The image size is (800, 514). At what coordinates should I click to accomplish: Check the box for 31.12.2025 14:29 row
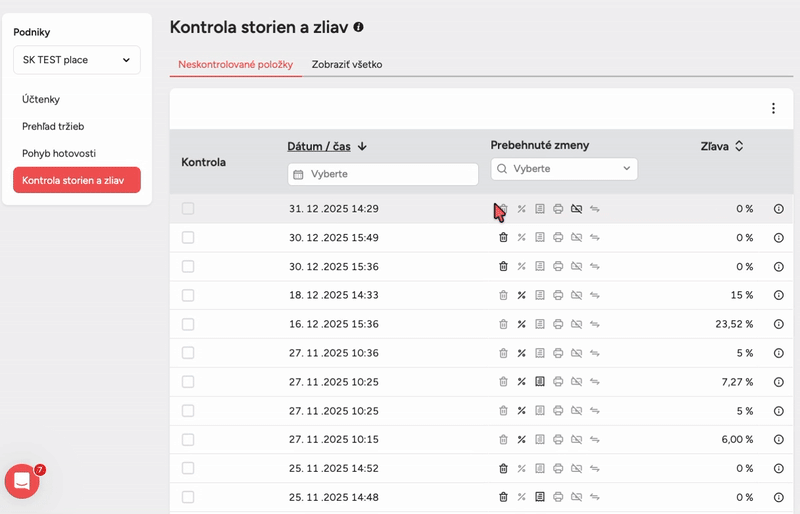click(x=188, y=209)
